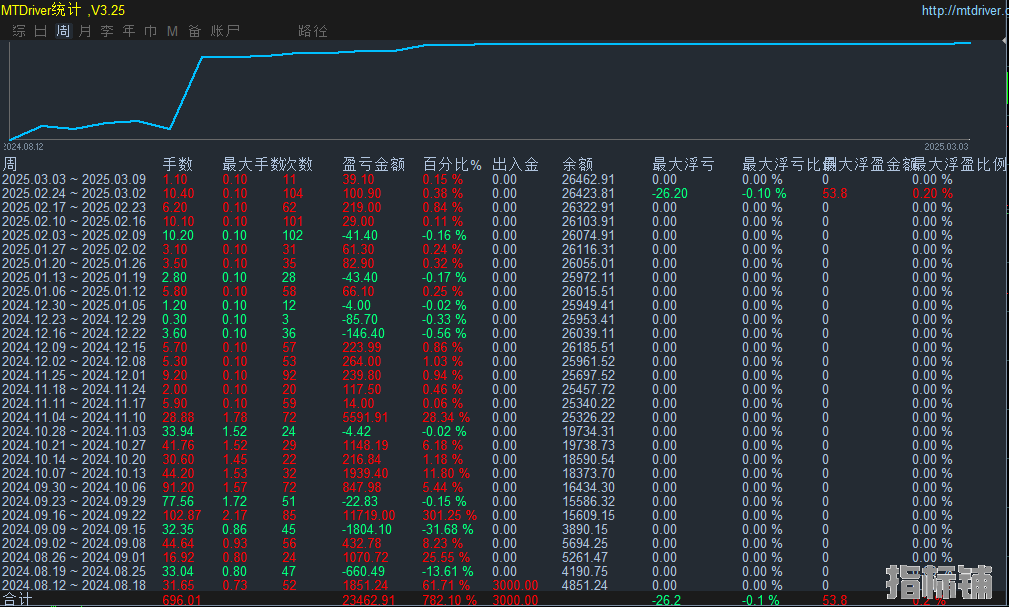This screenshot has height=607, width=1009.
Task: Click the 53.8 value in the 2025.02.24 row
Action: point(835,194)
